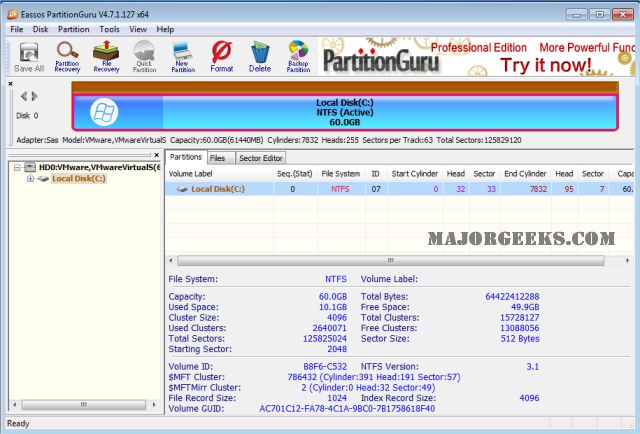This screenshot has height=434, width=640.
Task: Click the Starting Sector value 2048
Action: click(337, 349)
